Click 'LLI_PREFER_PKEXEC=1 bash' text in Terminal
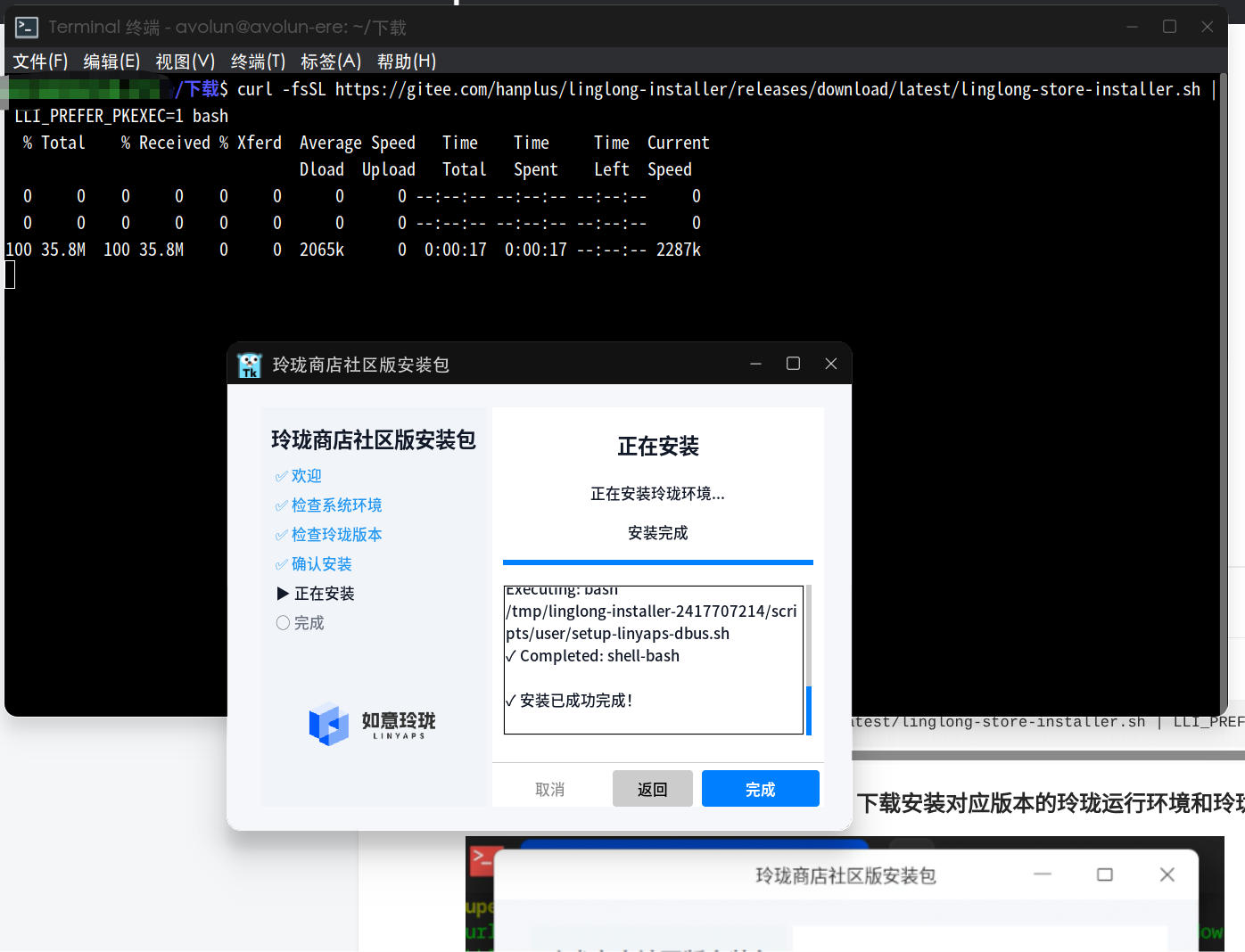The height and width of the screenshot is (952, 1245). 121,116
